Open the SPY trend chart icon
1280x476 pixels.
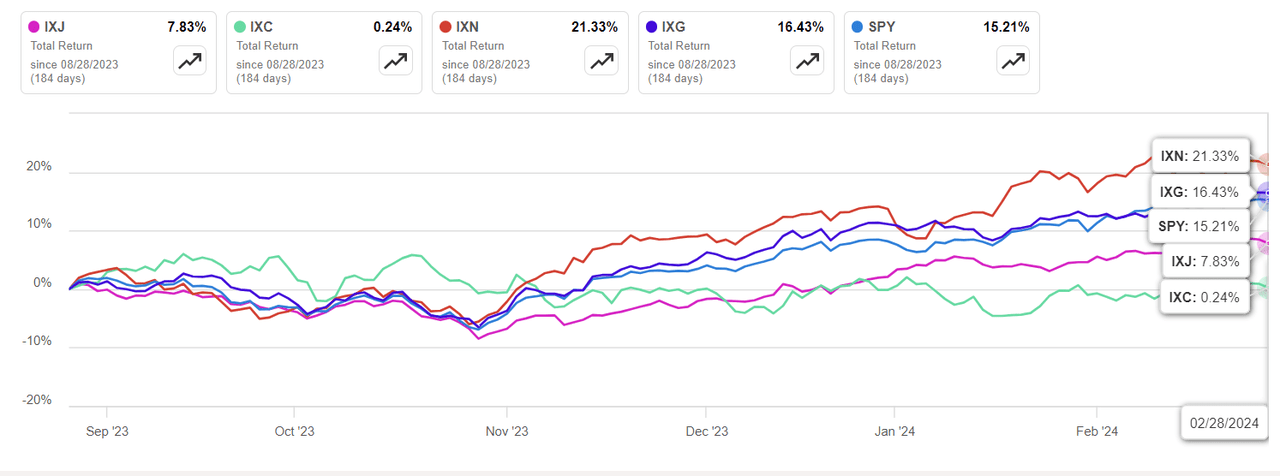click(x=1013, y=61)
